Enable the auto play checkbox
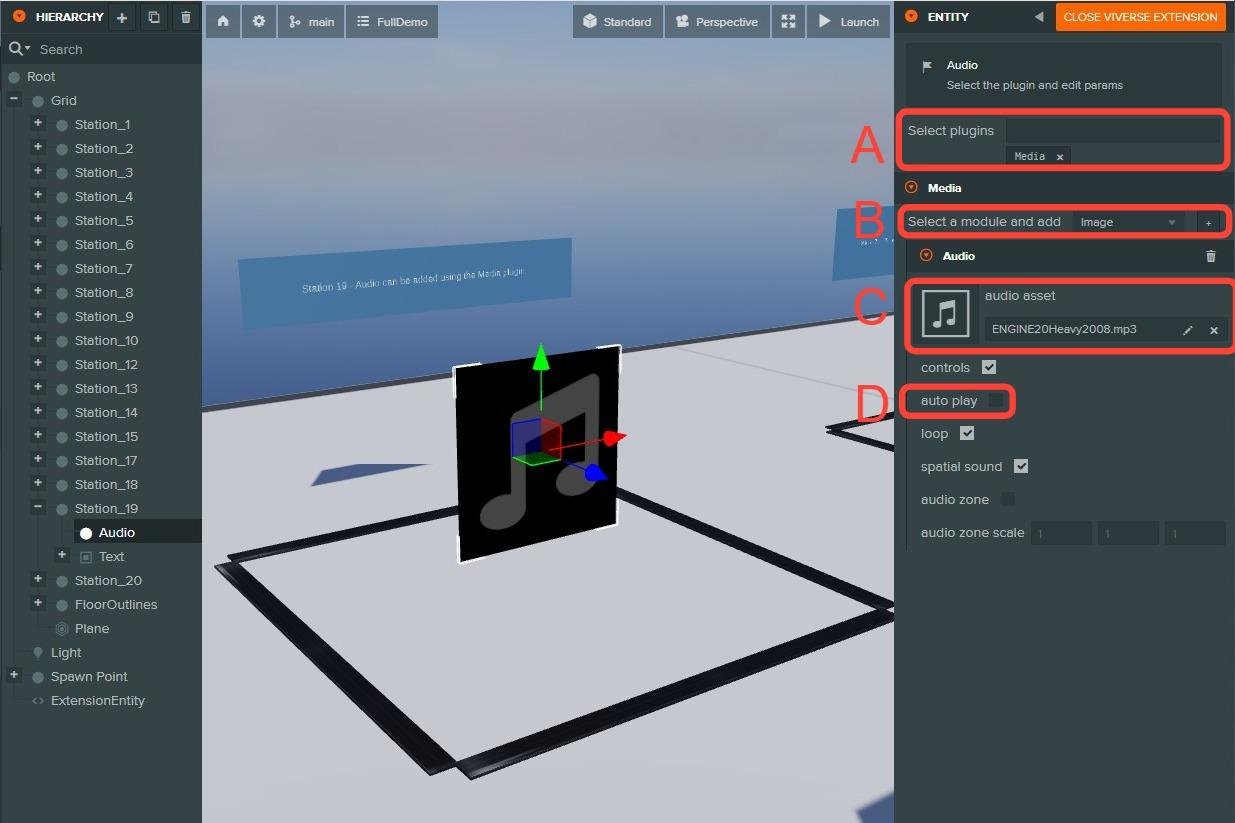This screenshot has height=823, width=1235. click(x=996, y=400)
